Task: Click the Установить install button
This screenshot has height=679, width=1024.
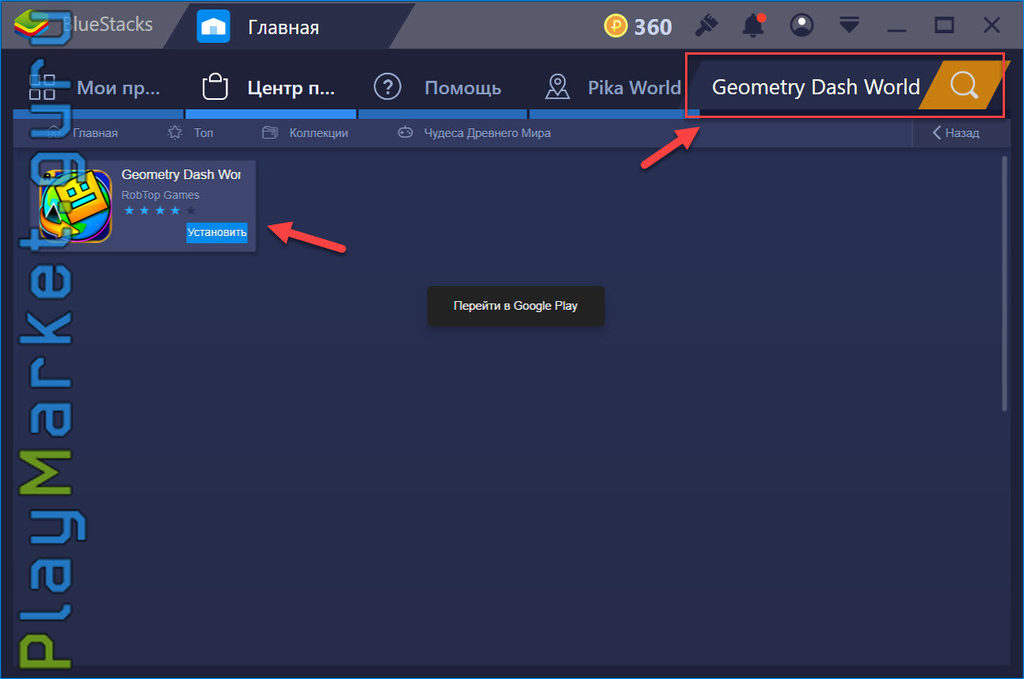Action: 217,232
